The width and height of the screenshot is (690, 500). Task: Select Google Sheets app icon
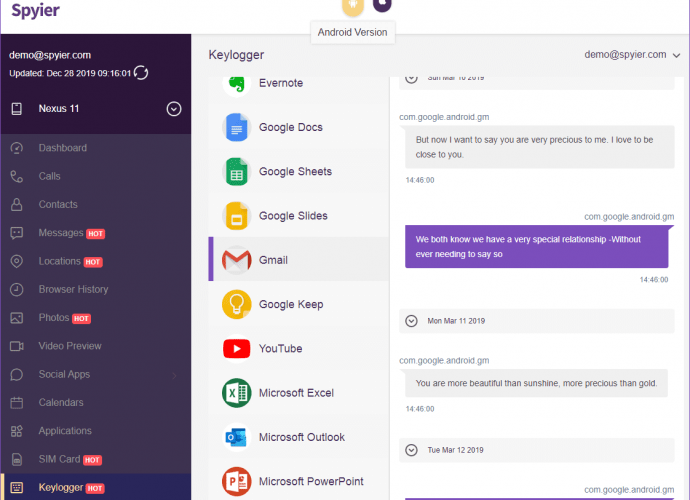point(237,172)
